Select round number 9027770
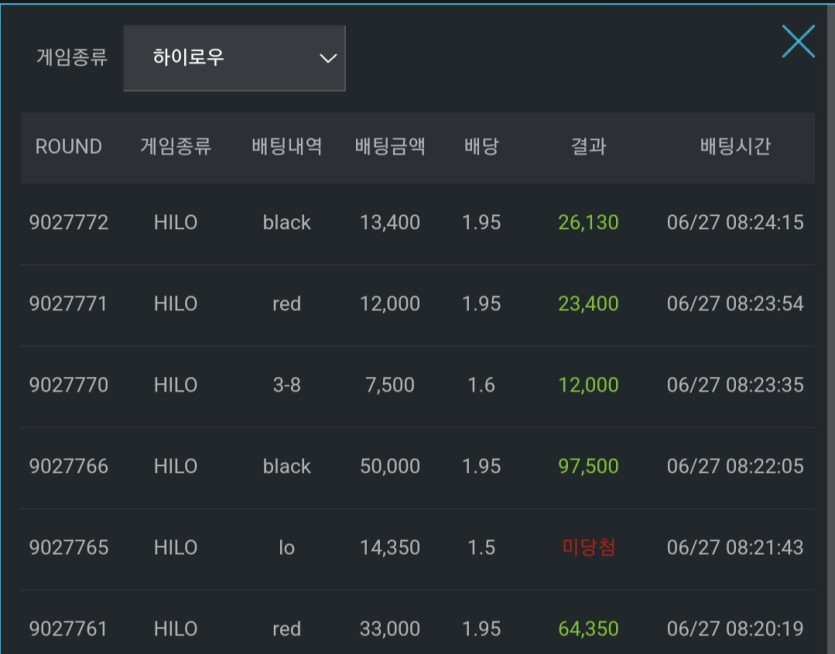Screen dimensions: 835x654 pyautogui.click(x=69, y=385)
